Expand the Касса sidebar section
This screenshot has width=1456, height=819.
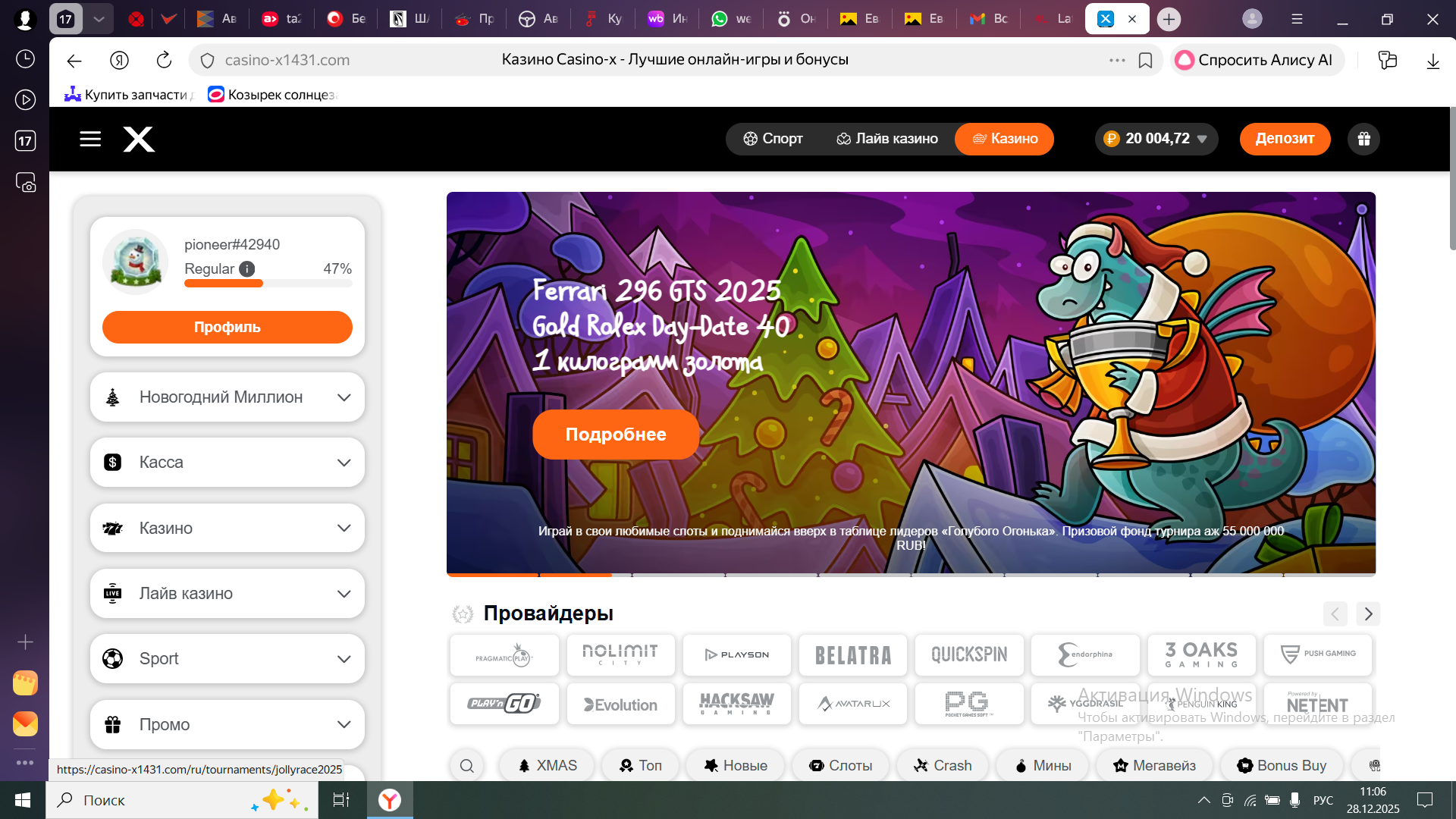pos(227,463)
